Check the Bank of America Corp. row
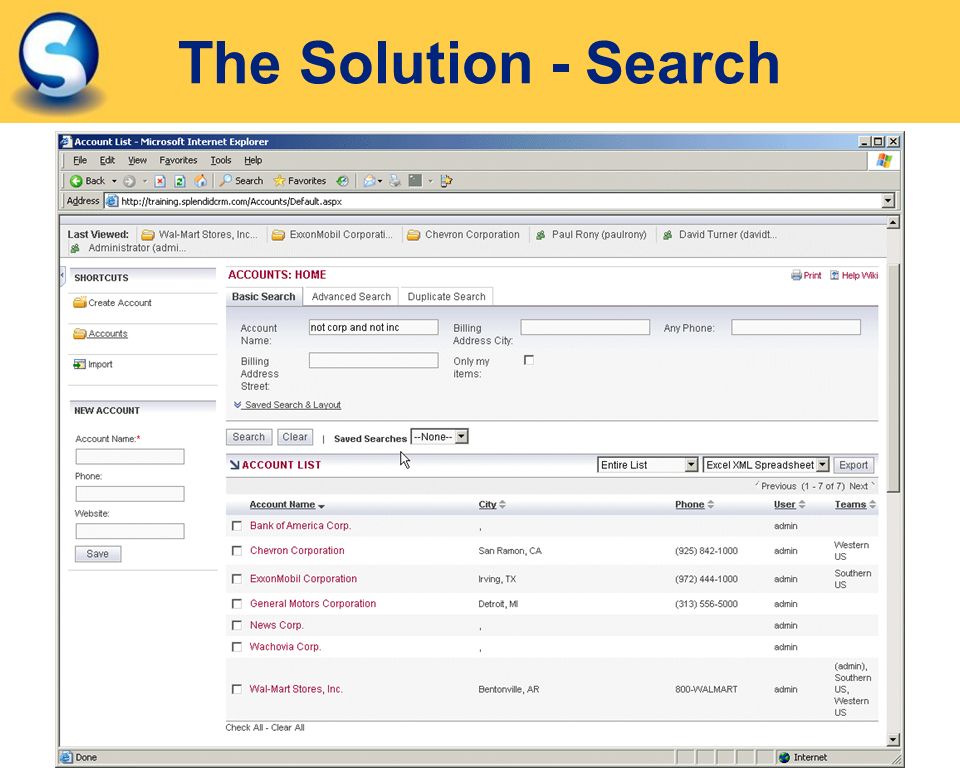The height and width of the screenshot is (768, 960). (237, 525)
